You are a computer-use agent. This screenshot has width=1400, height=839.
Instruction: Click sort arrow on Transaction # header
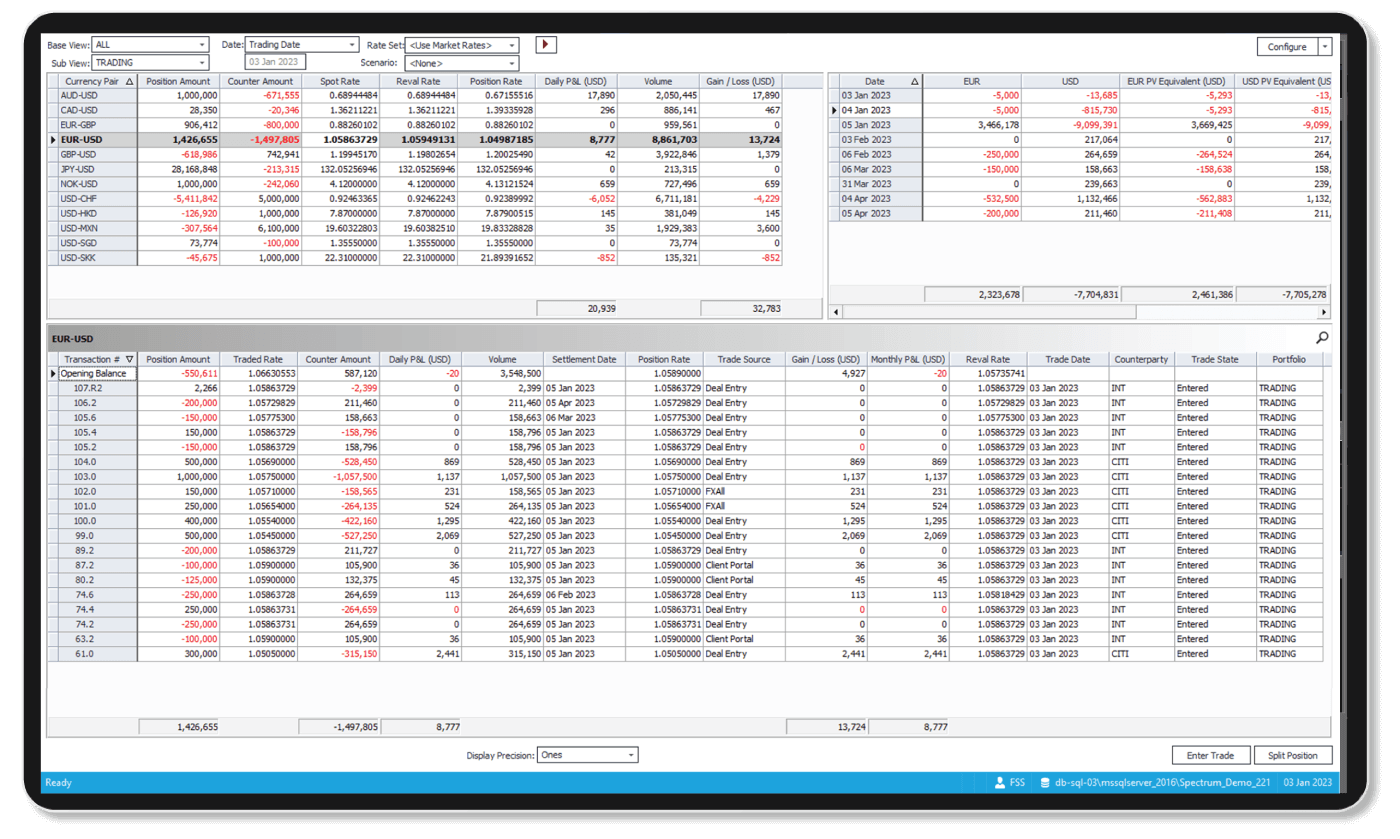(x=130, y=359)
